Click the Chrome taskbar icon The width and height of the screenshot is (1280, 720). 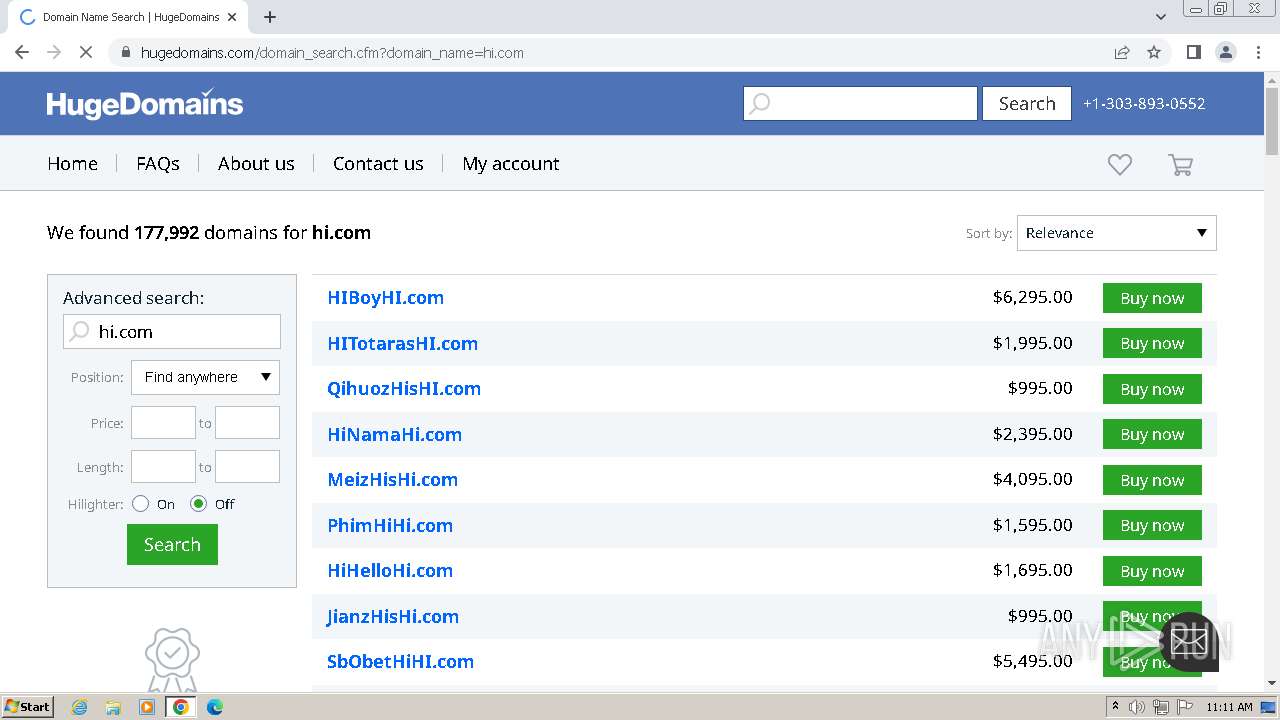point(181,707)
